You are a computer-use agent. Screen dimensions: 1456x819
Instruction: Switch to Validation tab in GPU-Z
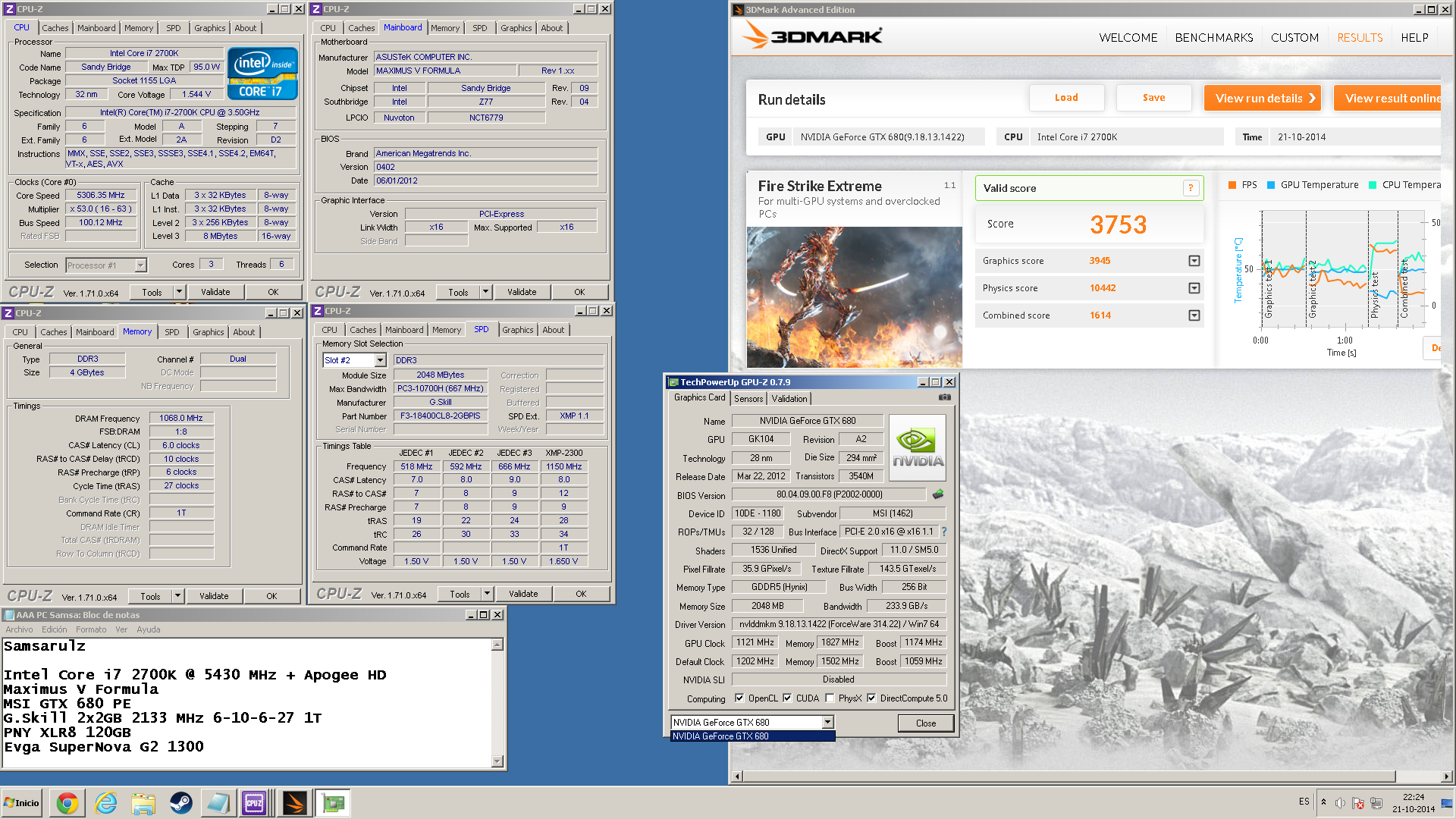click(789, 398)
